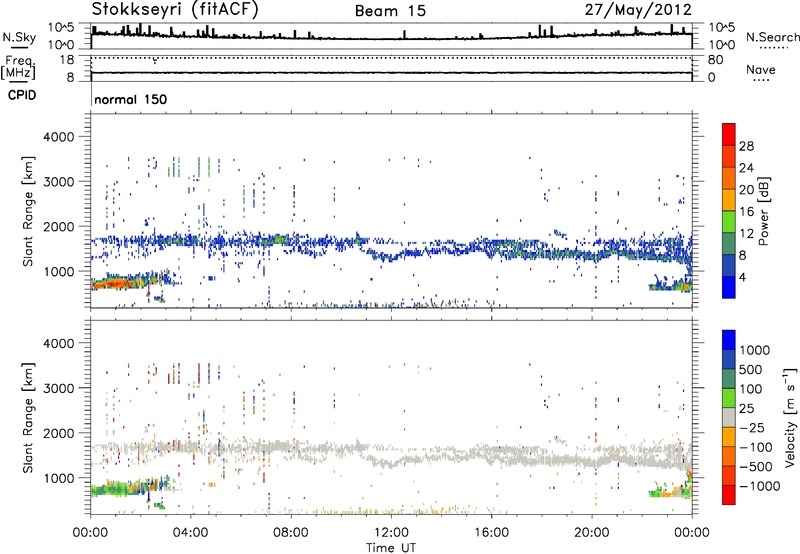
Task: Click the '10^5' left-axis tick of the noise panel
Action: click(x=62, y=28)
